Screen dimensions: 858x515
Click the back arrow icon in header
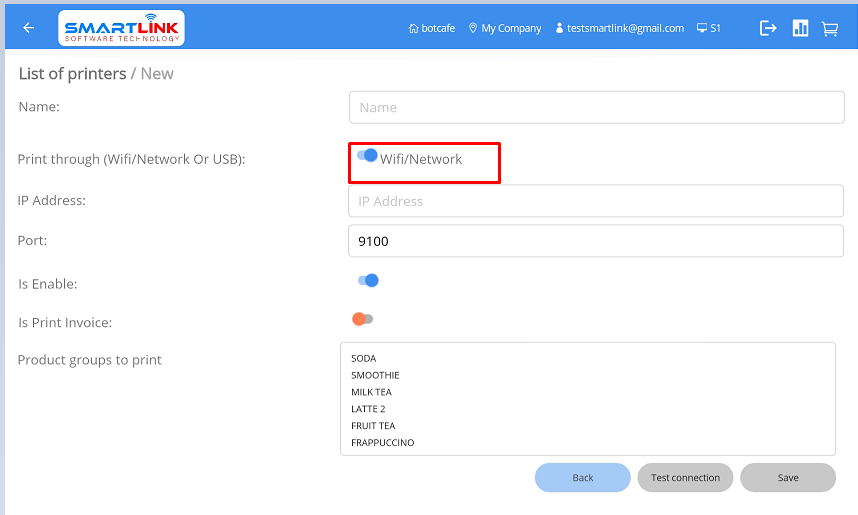point(28,28)
